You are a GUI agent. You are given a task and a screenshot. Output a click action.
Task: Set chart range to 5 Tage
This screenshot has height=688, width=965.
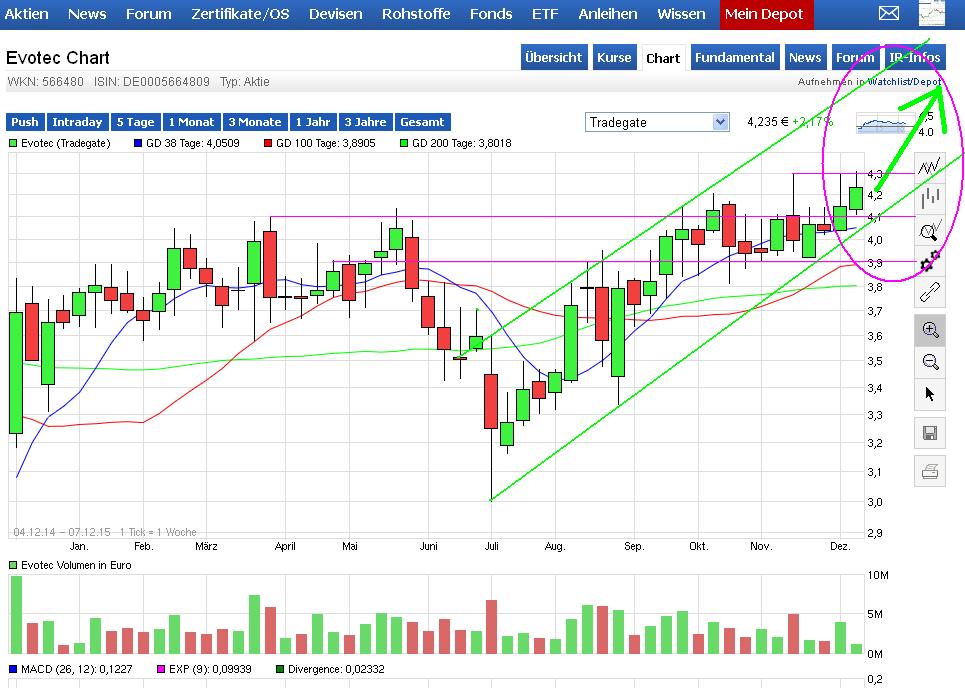[x=135, y=122]
